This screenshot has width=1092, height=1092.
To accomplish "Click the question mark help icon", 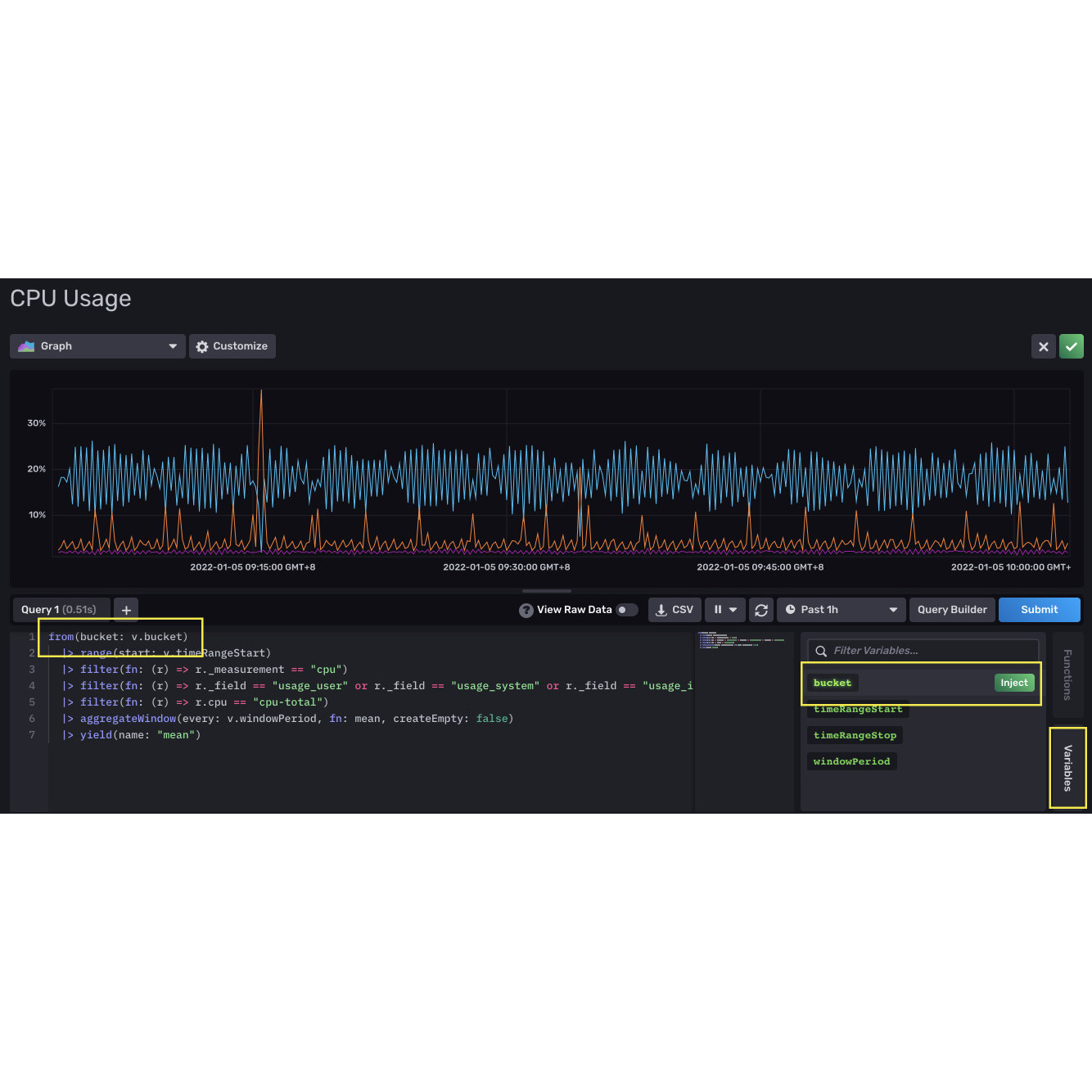I will (526, 611).
